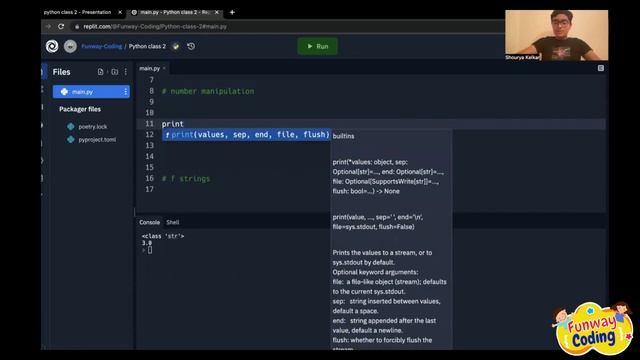Image resolution: width=640 pixels, height=360 pixels.
Task: Click the Python class 2 repl name
Action: pyautogui.click(x=147, y=46)
